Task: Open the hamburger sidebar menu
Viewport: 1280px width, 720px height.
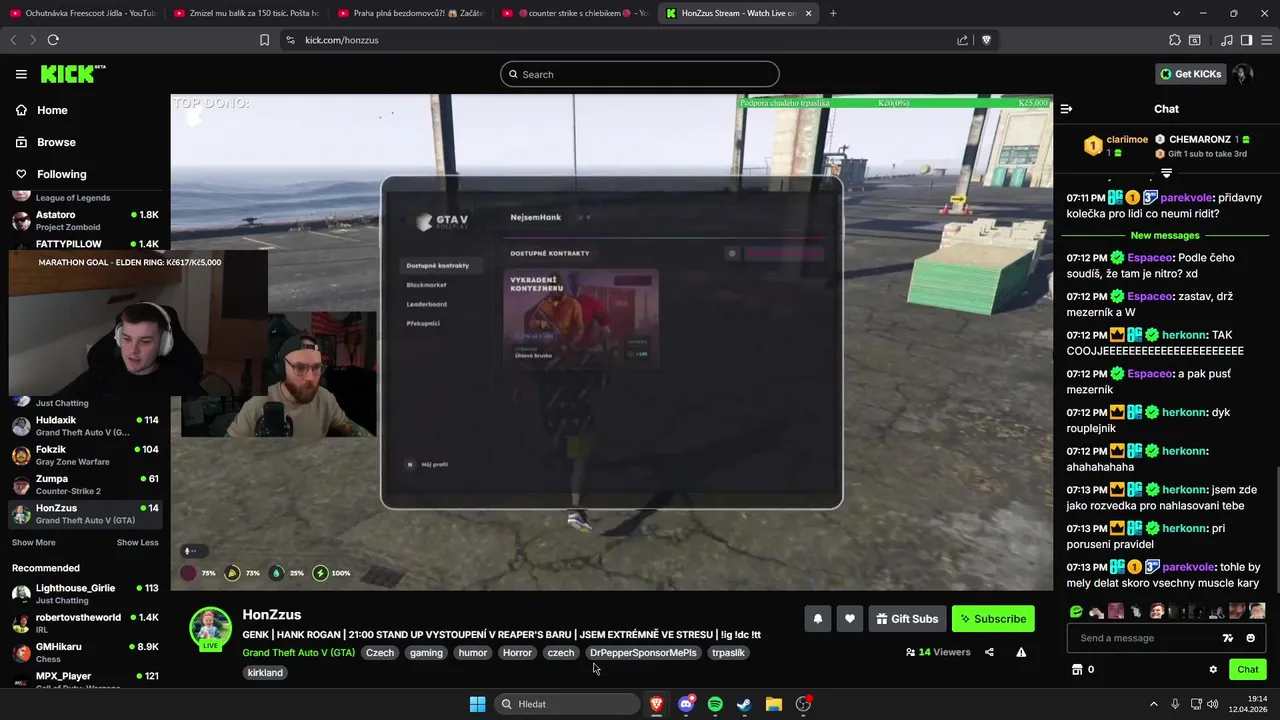Action: [x=21, y=74]
